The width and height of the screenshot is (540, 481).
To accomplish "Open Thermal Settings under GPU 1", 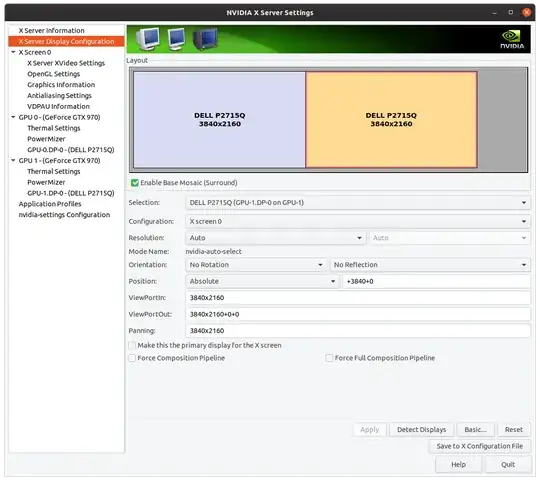I will (54, 171).
